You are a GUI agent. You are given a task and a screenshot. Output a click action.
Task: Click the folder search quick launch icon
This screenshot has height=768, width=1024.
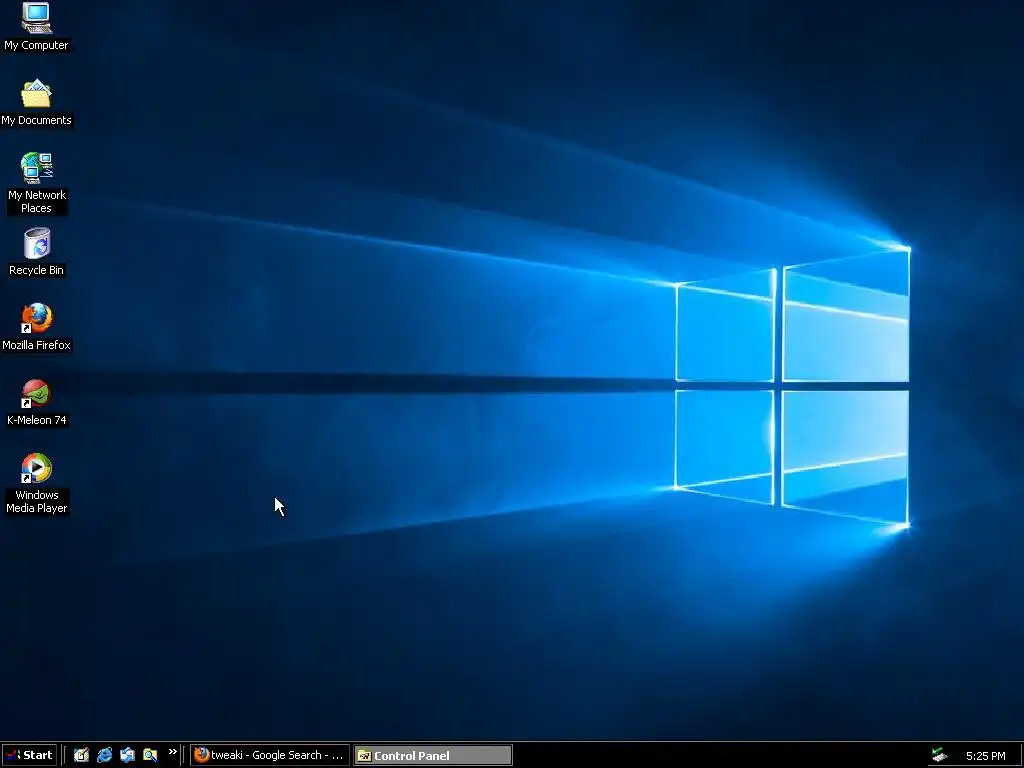tap(150, 755)
